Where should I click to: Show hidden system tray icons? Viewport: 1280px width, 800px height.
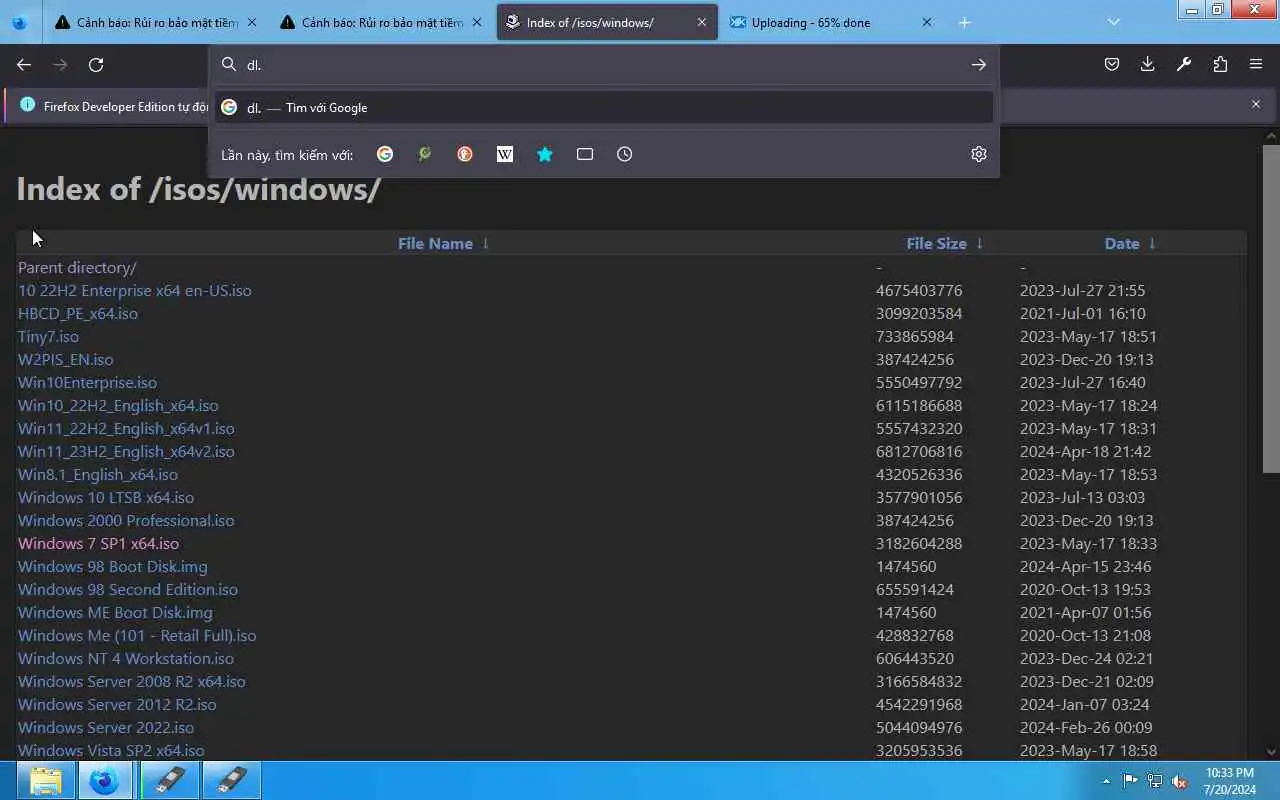coord(1106,781)
